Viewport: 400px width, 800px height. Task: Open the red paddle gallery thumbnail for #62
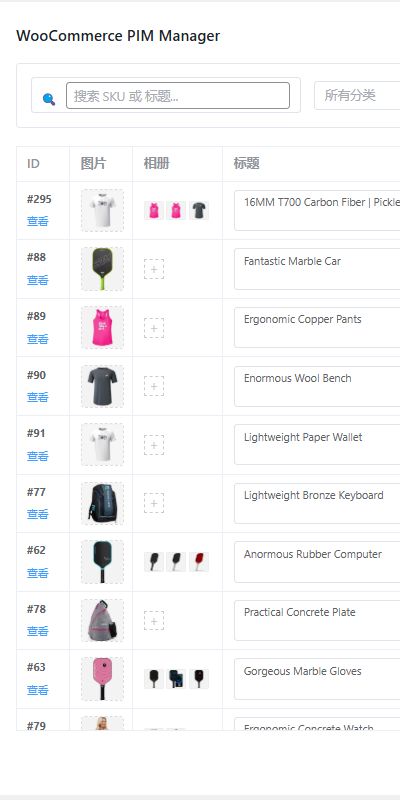(199, 562)
